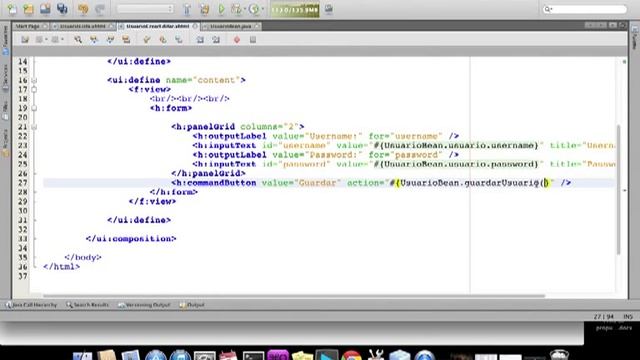The width and height of the screenshot is (640, 360).
Task: Click the horizontal editor scrollbar
Action: pos(294,296)
